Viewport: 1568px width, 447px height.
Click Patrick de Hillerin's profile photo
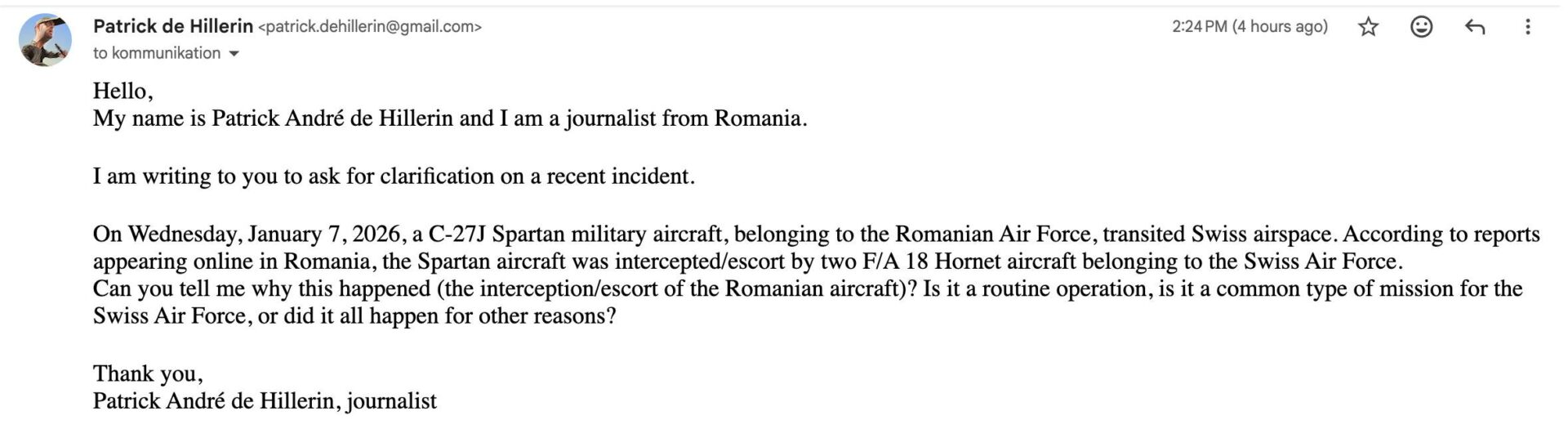[x=45, y=39]
